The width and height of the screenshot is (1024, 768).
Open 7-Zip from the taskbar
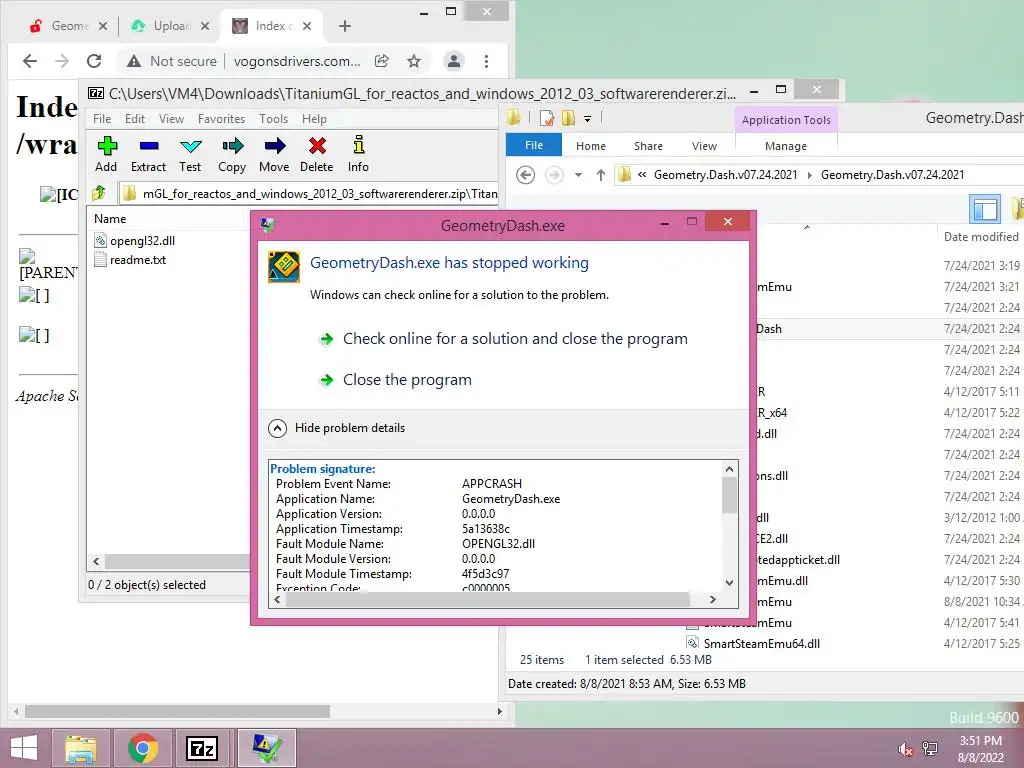(202, 748)
